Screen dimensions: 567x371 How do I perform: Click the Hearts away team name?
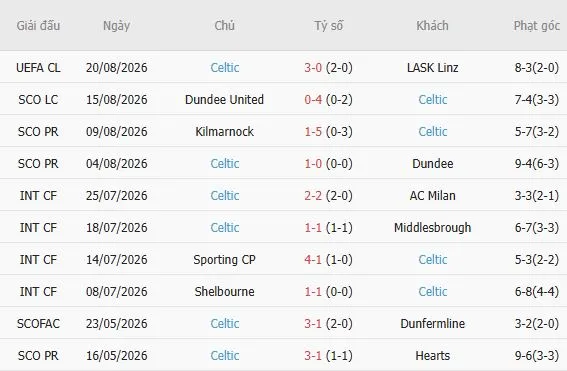pyautogui.click(x=432, y=355)
